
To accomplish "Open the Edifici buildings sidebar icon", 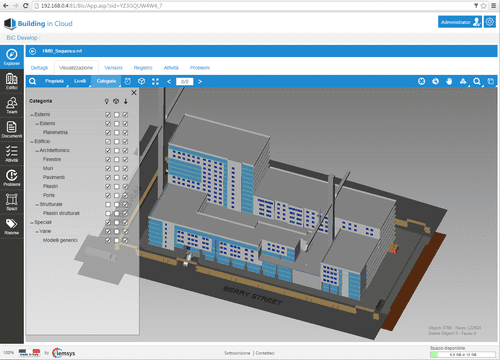I will tap(12, 81).
